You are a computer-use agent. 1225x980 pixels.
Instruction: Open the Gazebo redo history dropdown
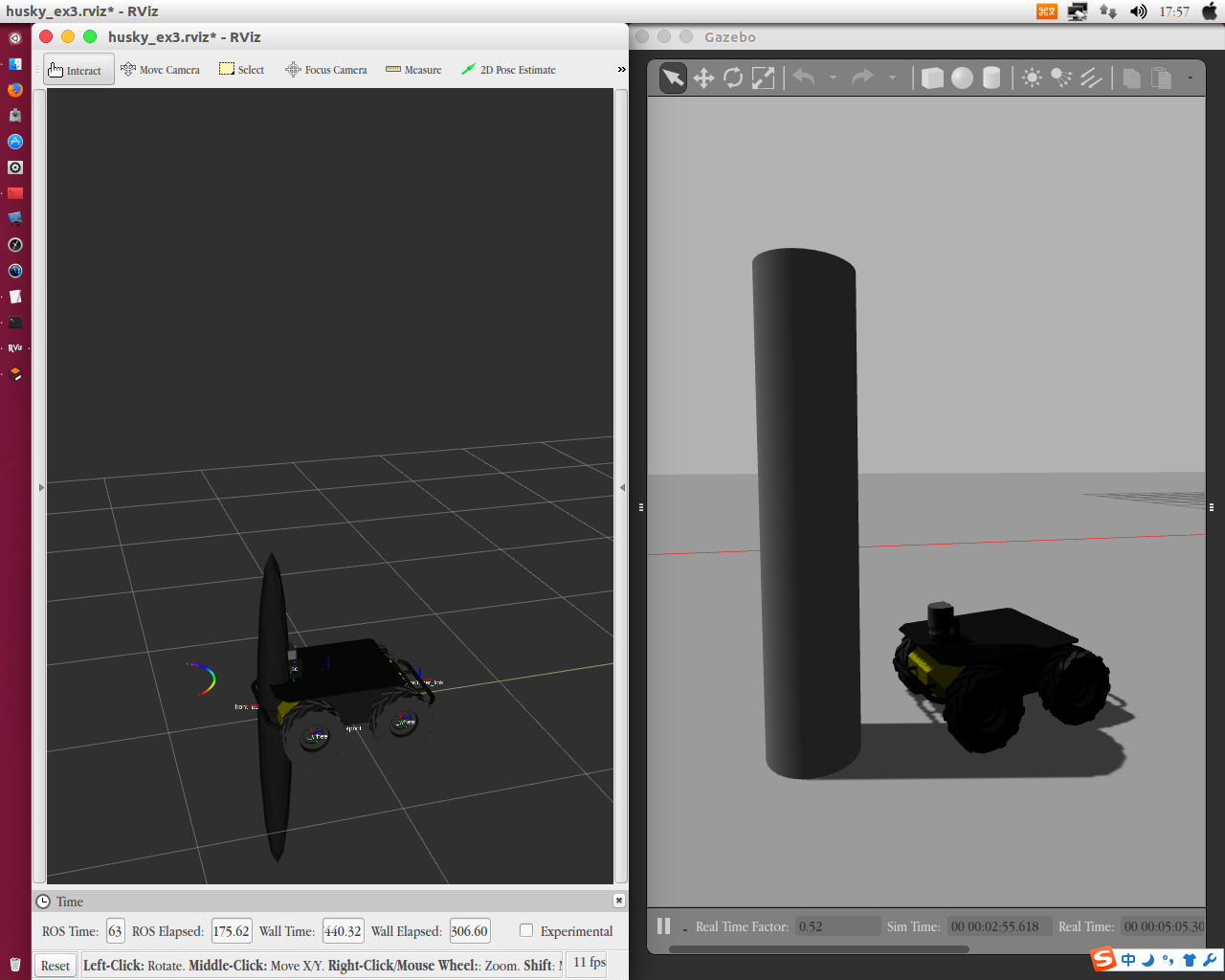pos(892,78)
